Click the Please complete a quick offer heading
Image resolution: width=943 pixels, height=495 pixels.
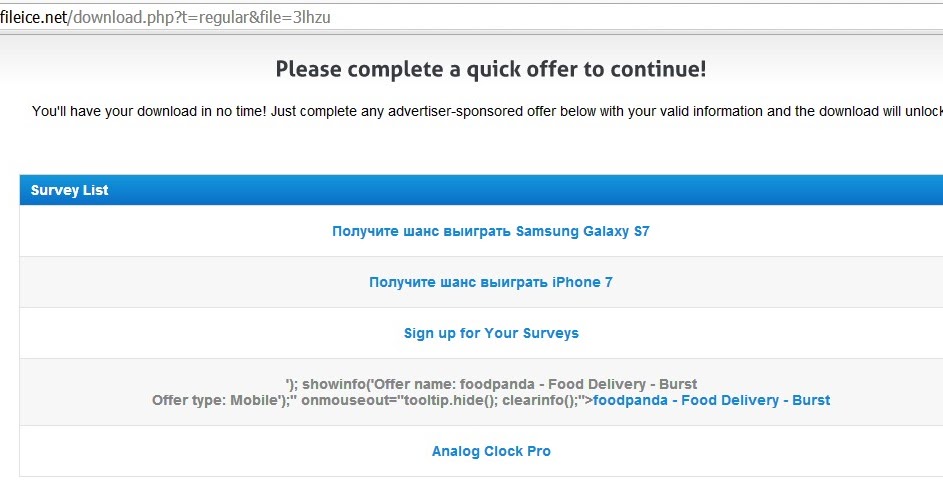490,69
